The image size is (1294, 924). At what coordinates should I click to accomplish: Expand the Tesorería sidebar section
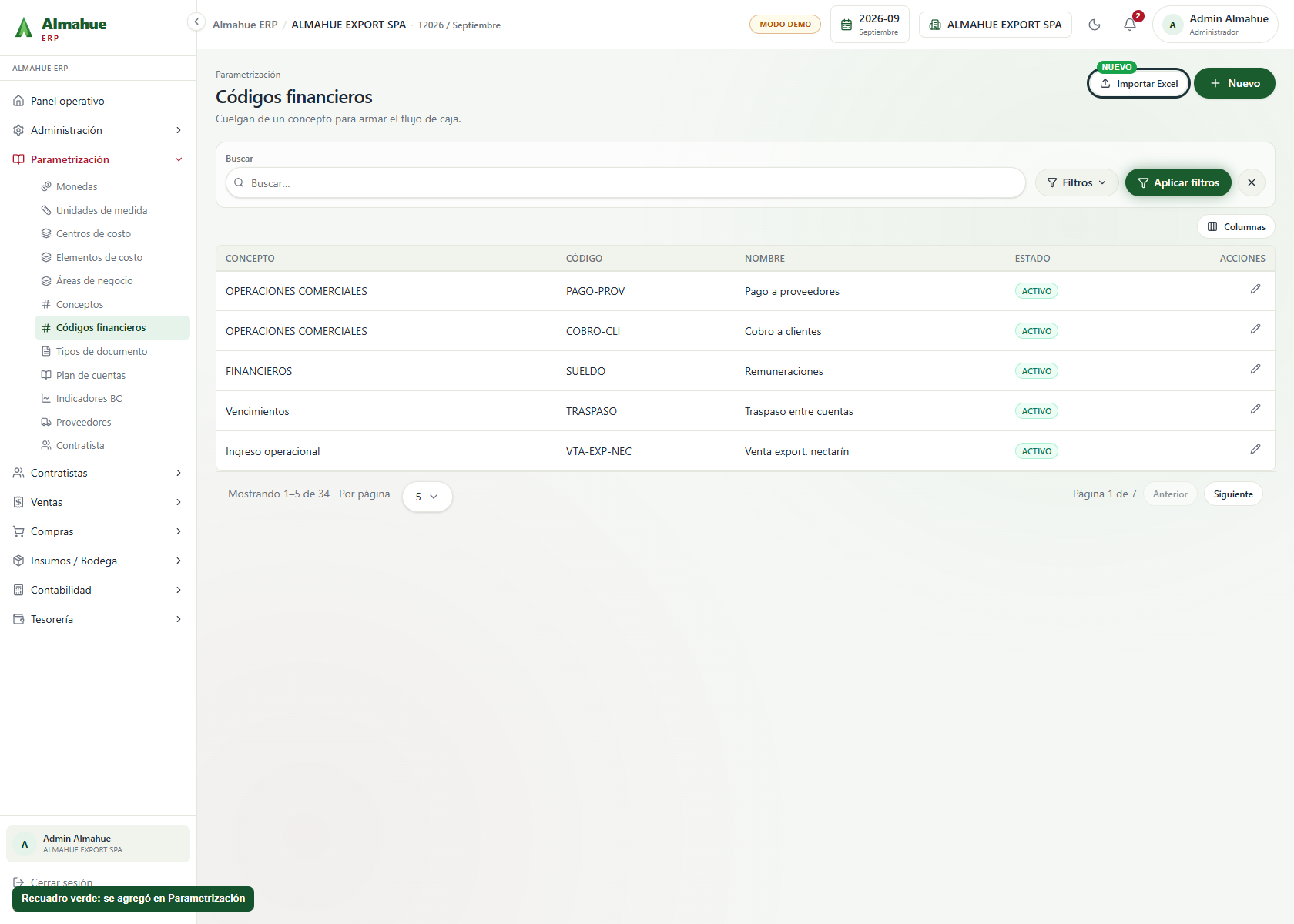pyautogui.click(x=98, y=619)
